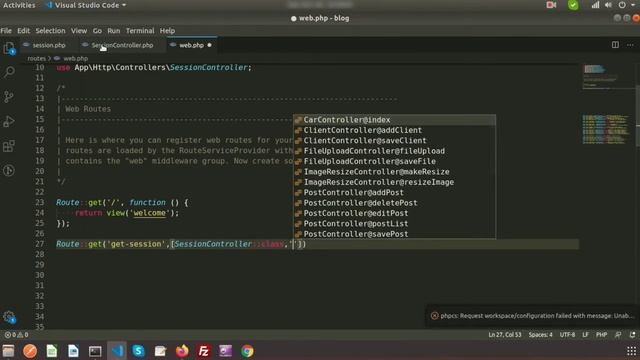
Task: Open the Edit menu
Action: click(23, 31)
